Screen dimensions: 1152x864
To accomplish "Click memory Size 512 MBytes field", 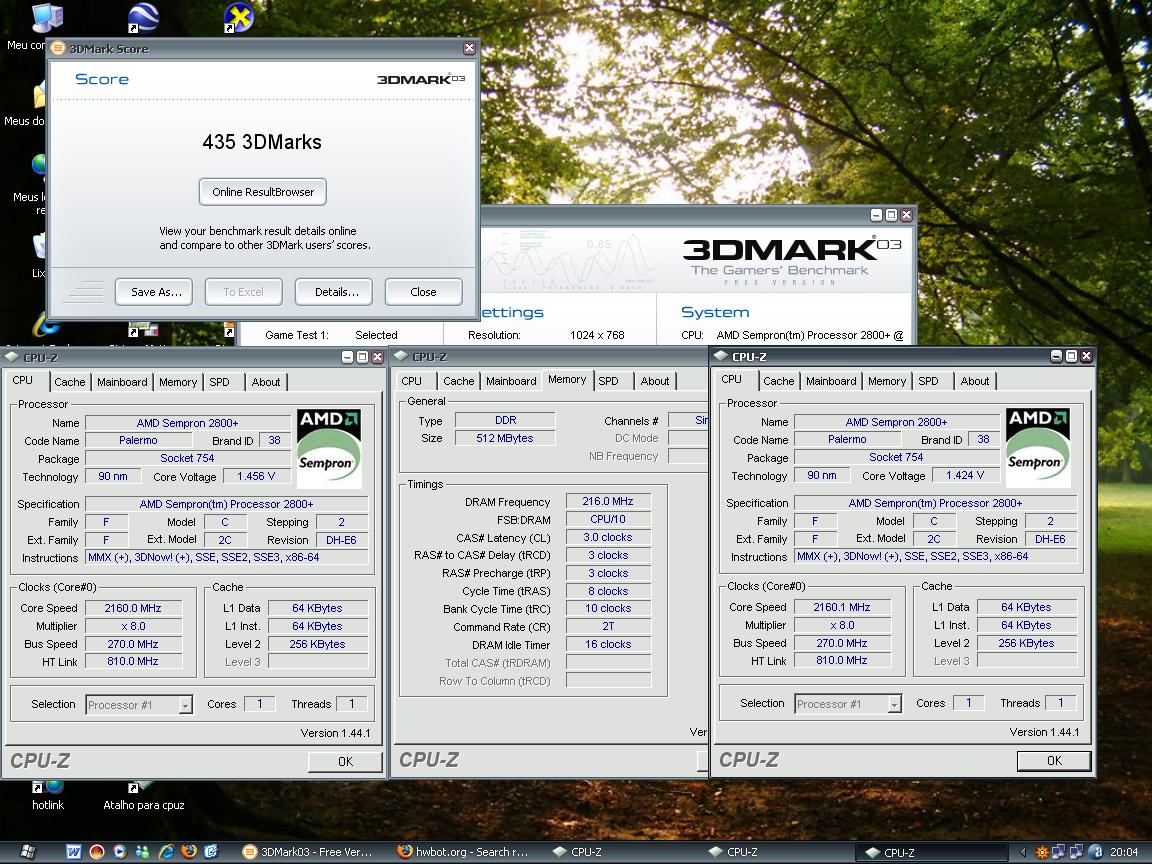I will (505, 438).
